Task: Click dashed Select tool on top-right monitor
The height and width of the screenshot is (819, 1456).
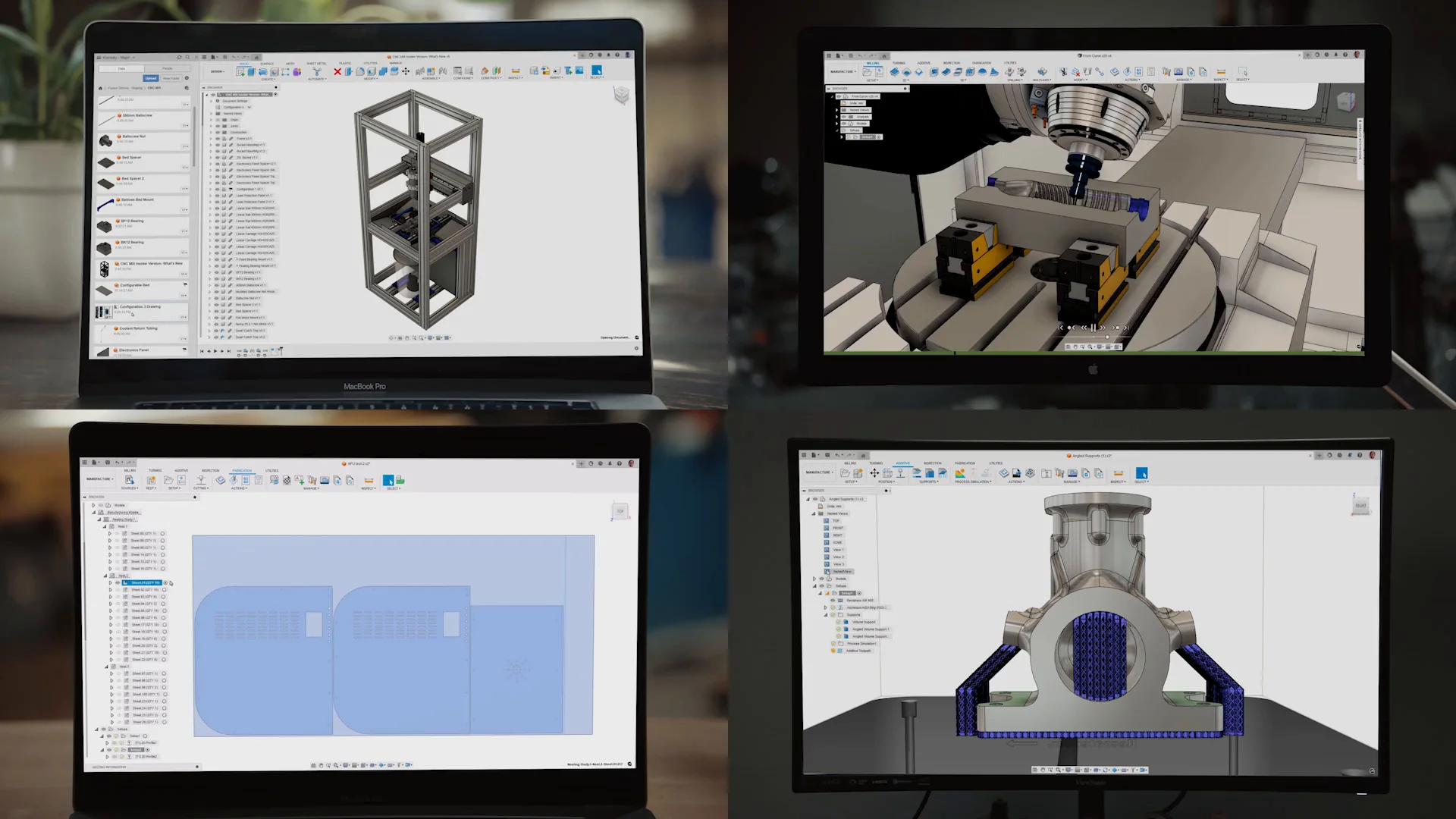Action: tap(1243, 71)
